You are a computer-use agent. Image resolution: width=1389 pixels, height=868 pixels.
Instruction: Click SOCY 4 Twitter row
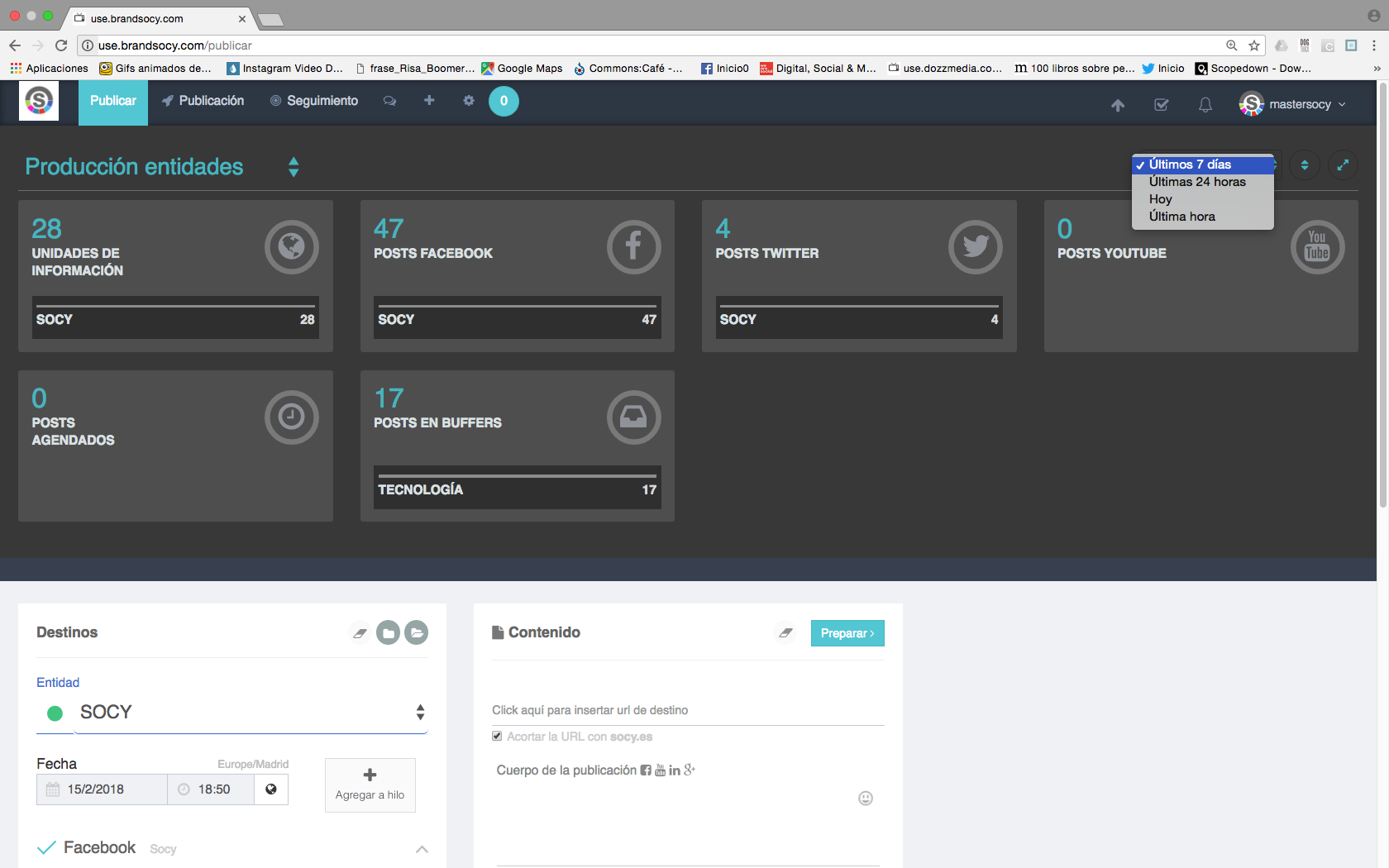(x=859, y=317)
